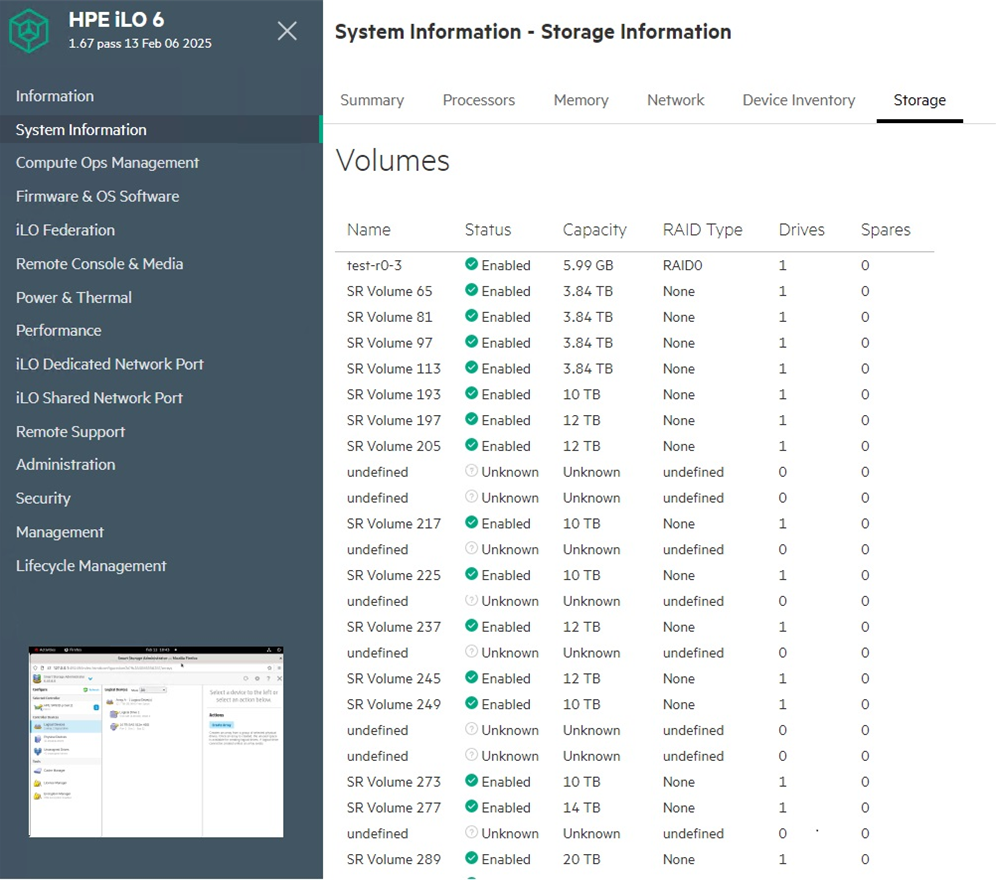Viewport: 996px width, 882px height.
Task: Click the 20 TB capacity value
Action: click(x=581, y=859)
